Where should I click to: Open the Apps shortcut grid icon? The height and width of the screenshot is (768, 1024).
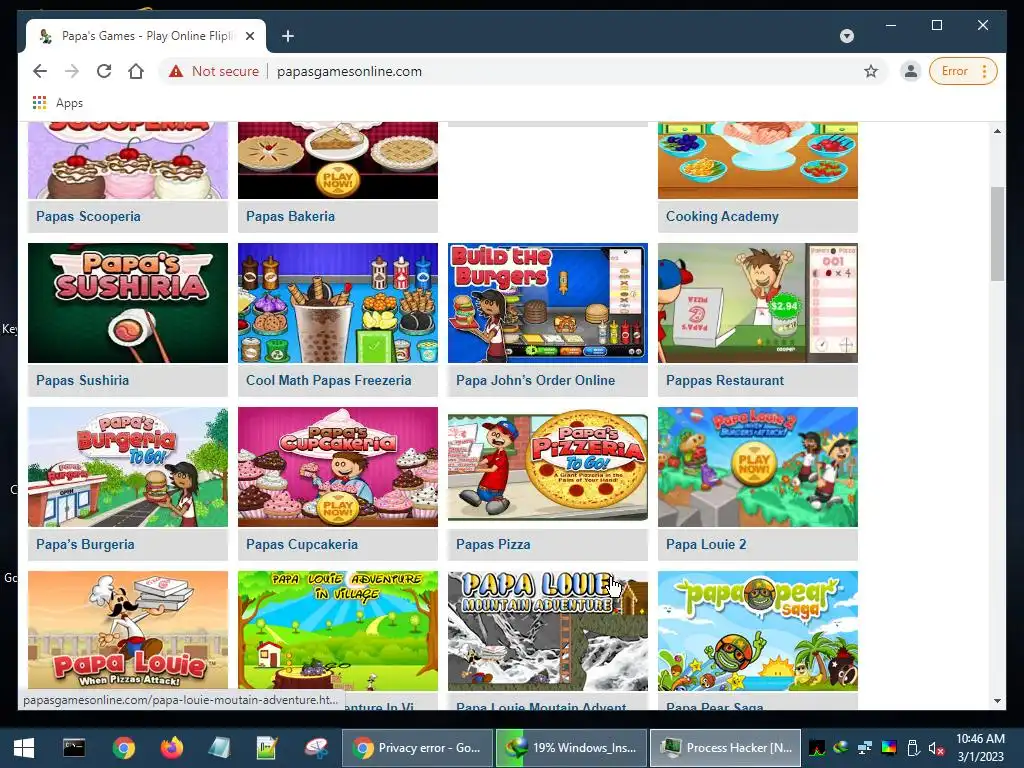point(39,103)
